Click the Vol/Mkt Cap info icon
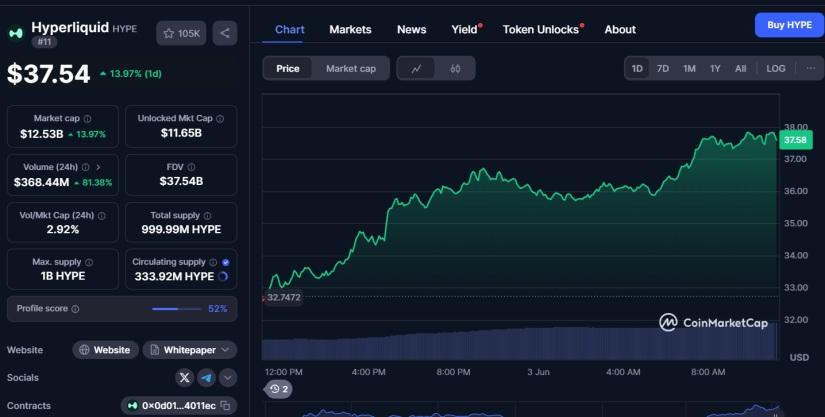This screenshot has width=825, height=417. (102, 216)
